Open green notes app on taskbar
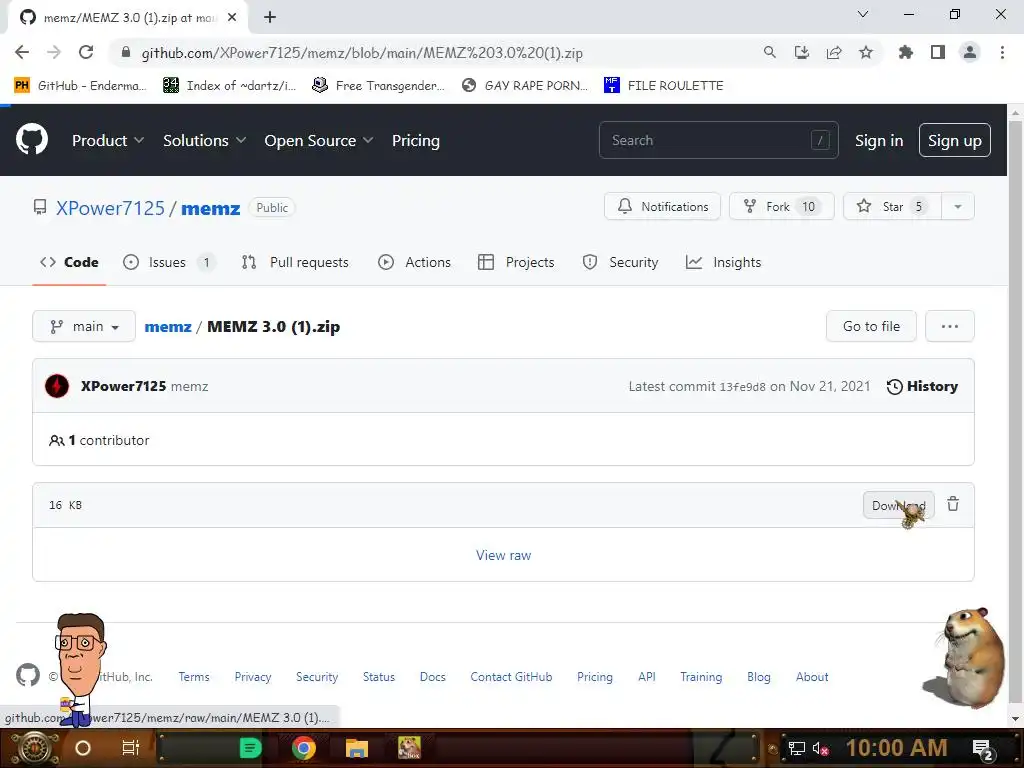This screenshot has width=1024, height=768. 250,748
